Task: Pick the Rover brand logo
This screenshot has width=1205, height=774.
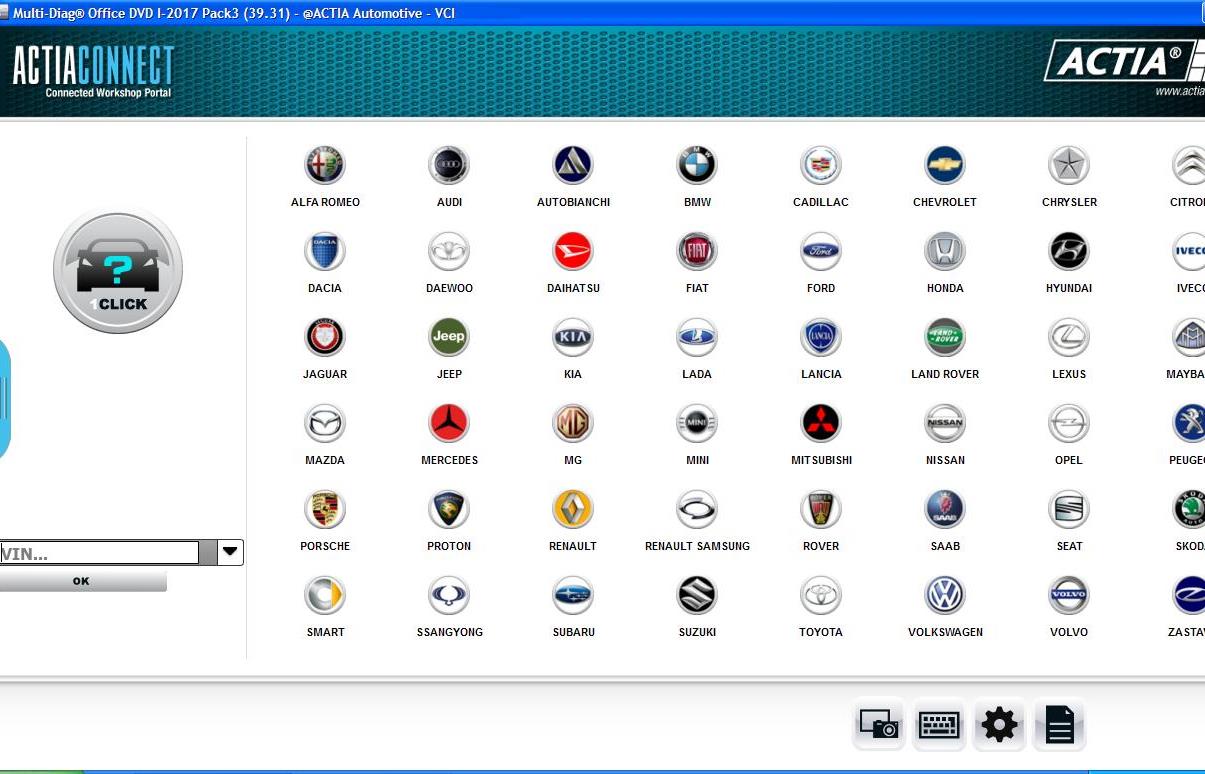Action: [x=821, y=509]
